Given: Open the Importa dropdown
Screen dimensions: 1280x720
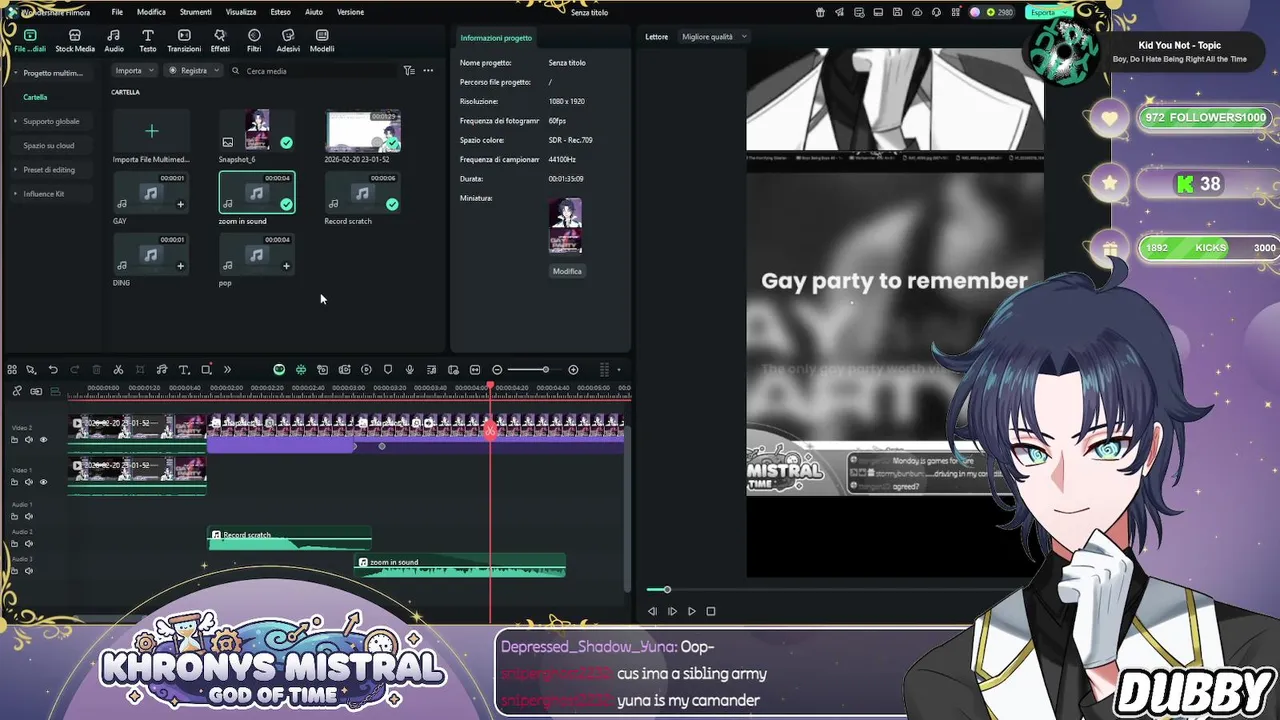Looking at the screenshot, I should 134,71.
